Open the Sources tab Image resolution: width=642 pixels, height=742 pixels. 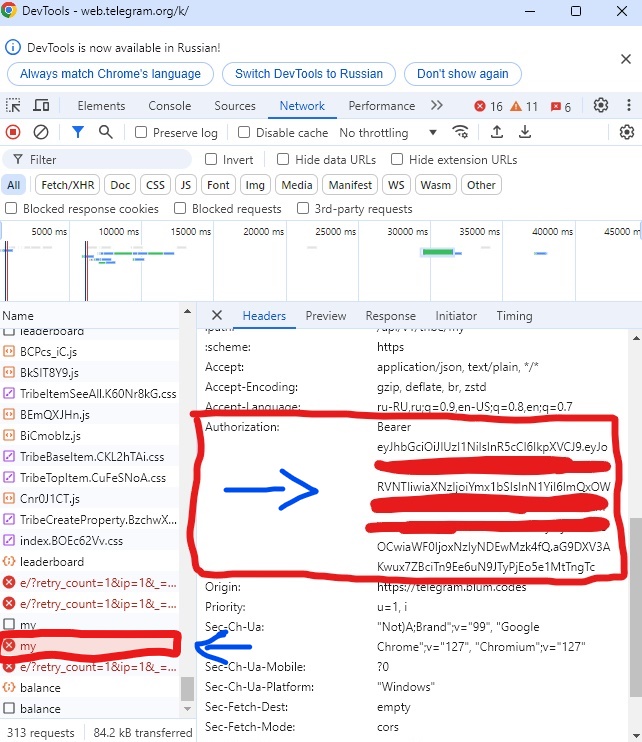click(235, 106)
